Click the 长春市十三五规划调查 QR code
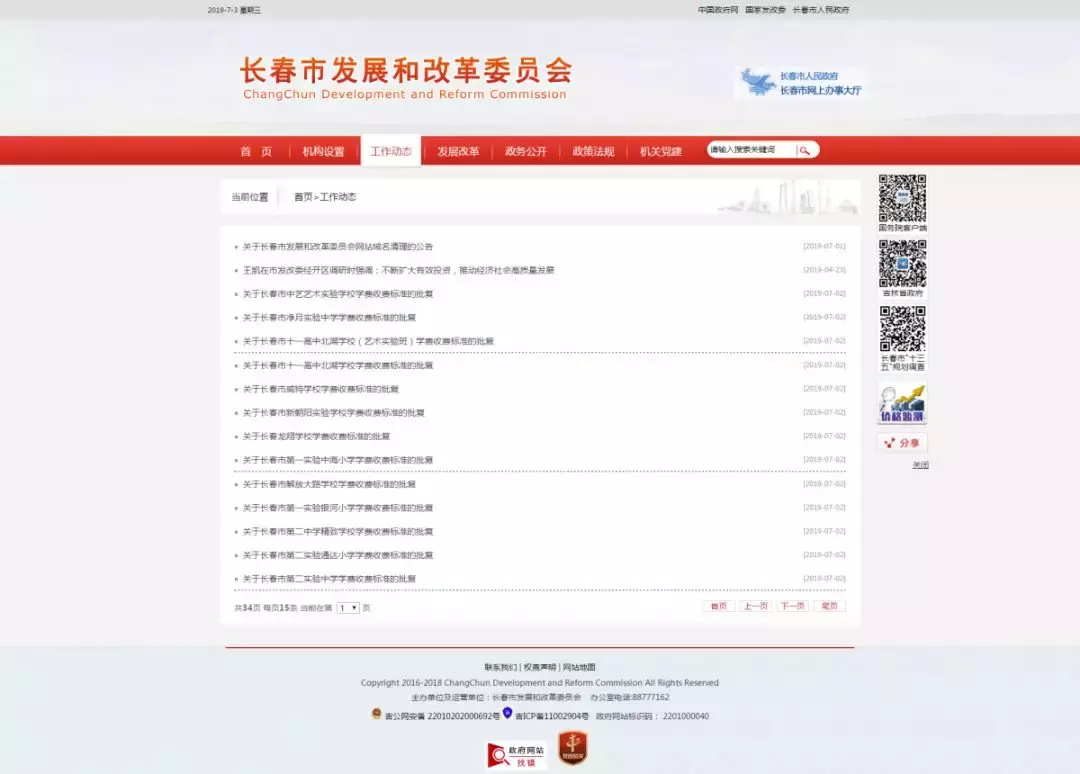 pos(902,327)
